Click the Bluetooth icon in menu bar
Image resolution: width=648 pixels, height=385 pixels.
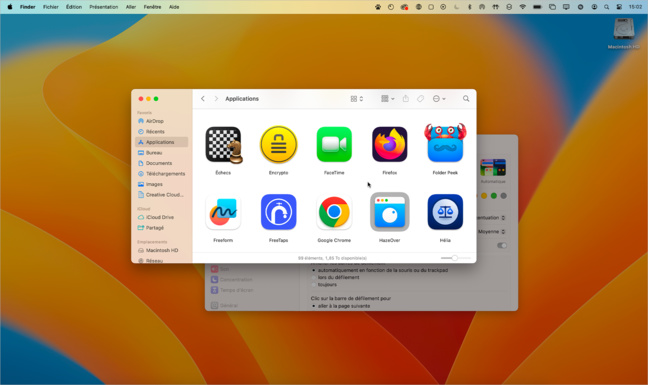(x=469, y=7)
